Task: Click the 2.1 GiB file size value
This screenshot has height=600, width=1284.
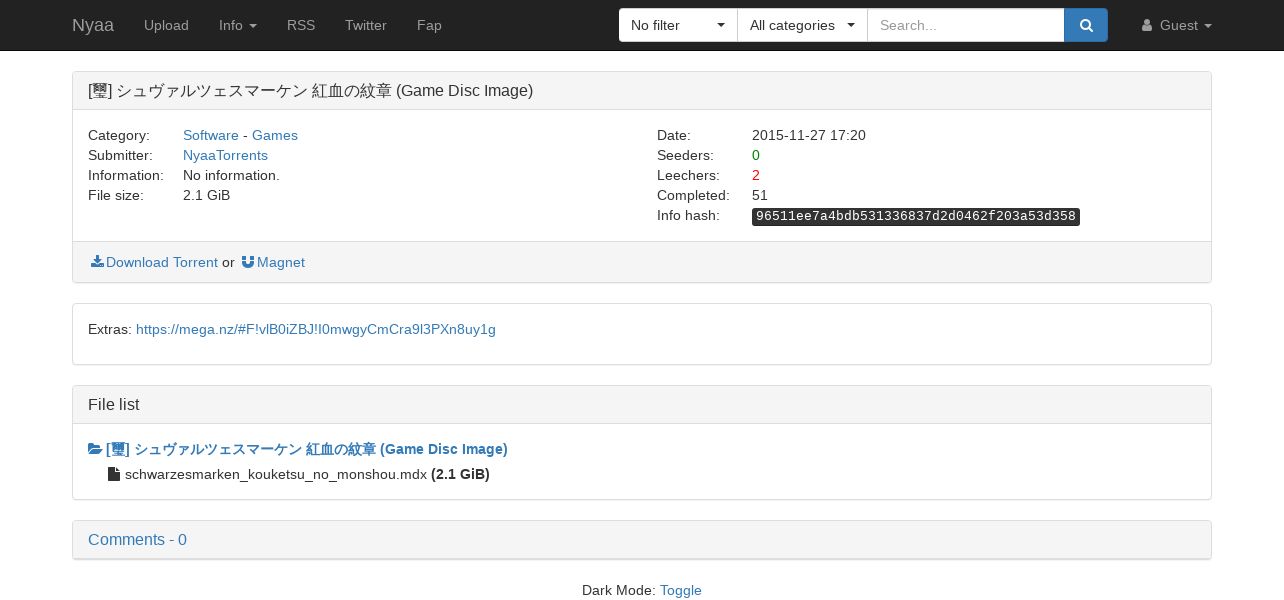Action: pos(207,195)
